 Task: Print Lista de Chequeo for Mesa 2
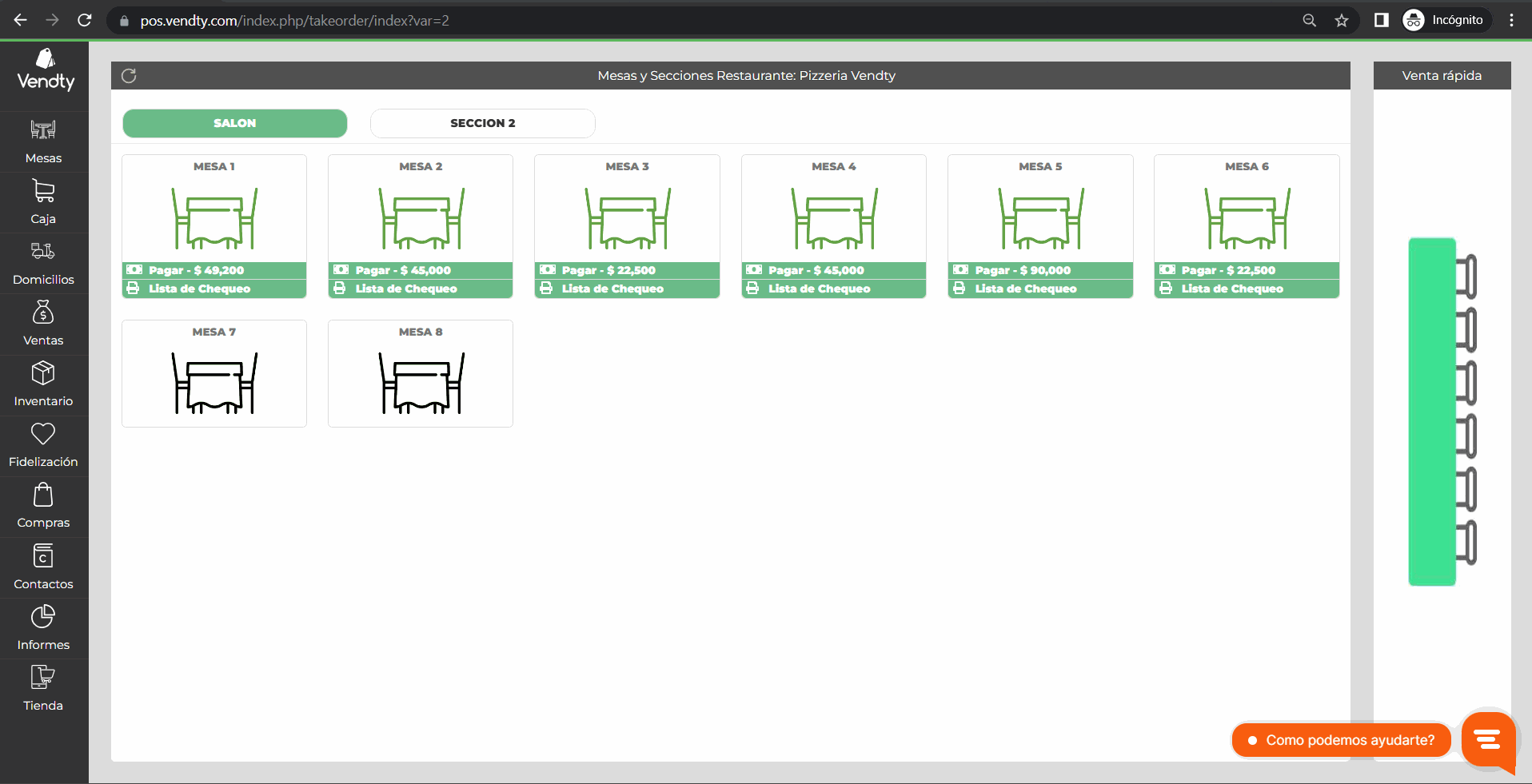point(421,289)
